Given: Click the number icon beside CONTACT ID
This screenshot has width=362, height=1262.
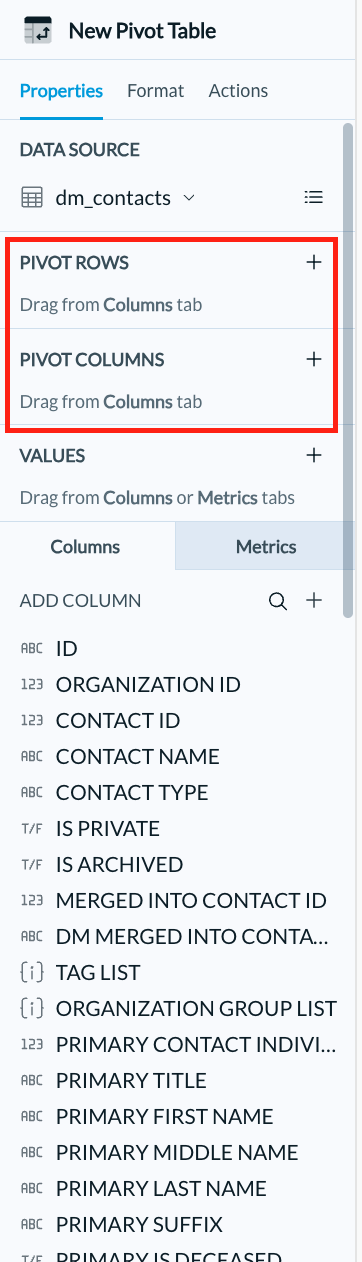Looking at the screenshot, I should (32, 721).
